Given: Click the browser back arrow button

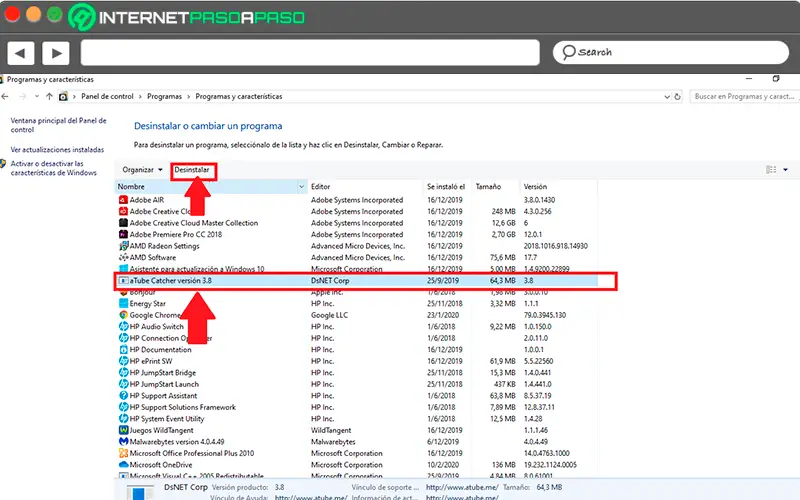Looking at the screenshot, I should 21,52.
